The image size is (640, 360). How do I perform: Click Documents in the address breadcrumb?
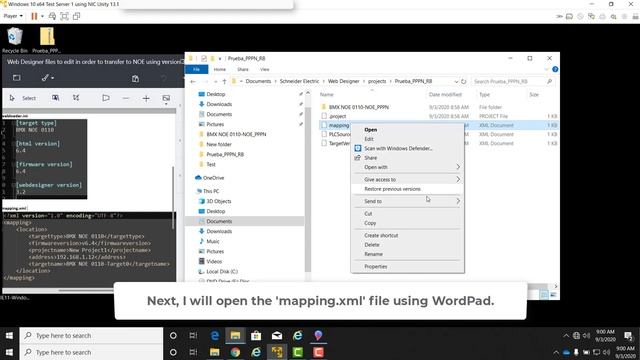coord(258,81)
